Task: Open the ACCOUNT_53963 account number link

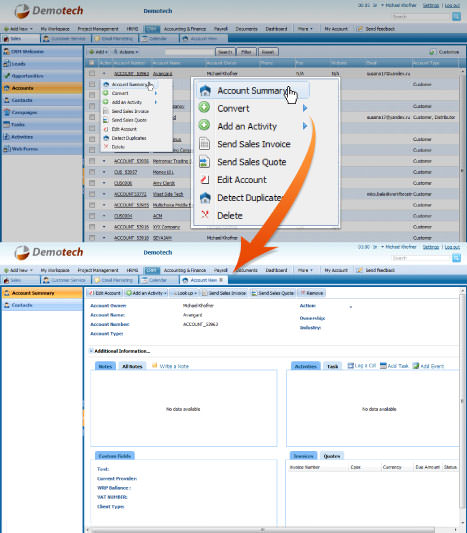Action: tap(131, 73)
